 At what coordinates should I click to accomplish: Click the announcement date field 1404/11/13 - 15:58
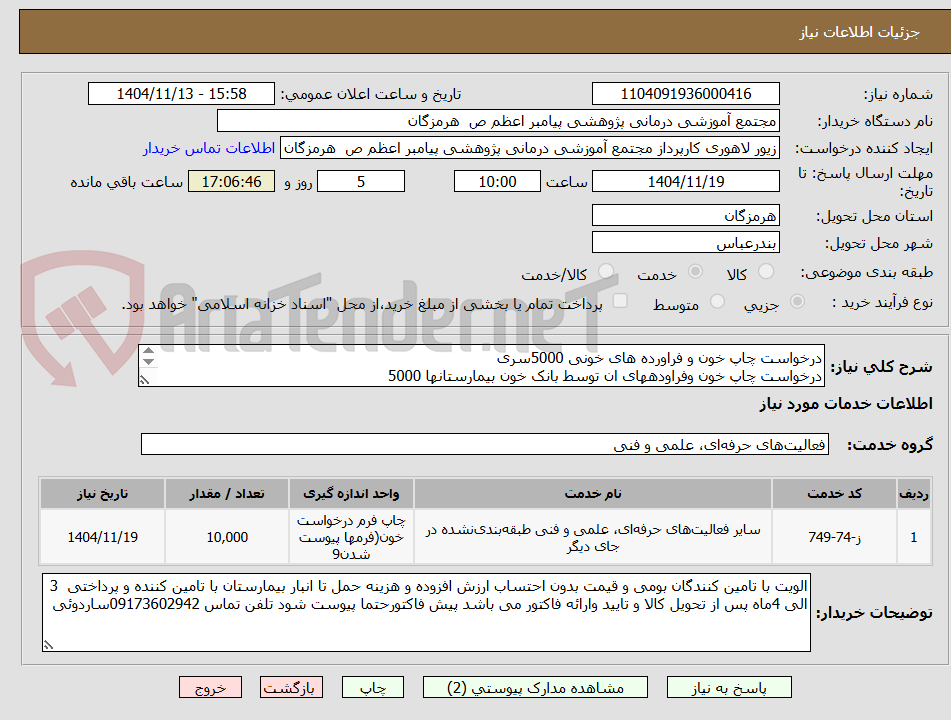[x=181, y=94]
